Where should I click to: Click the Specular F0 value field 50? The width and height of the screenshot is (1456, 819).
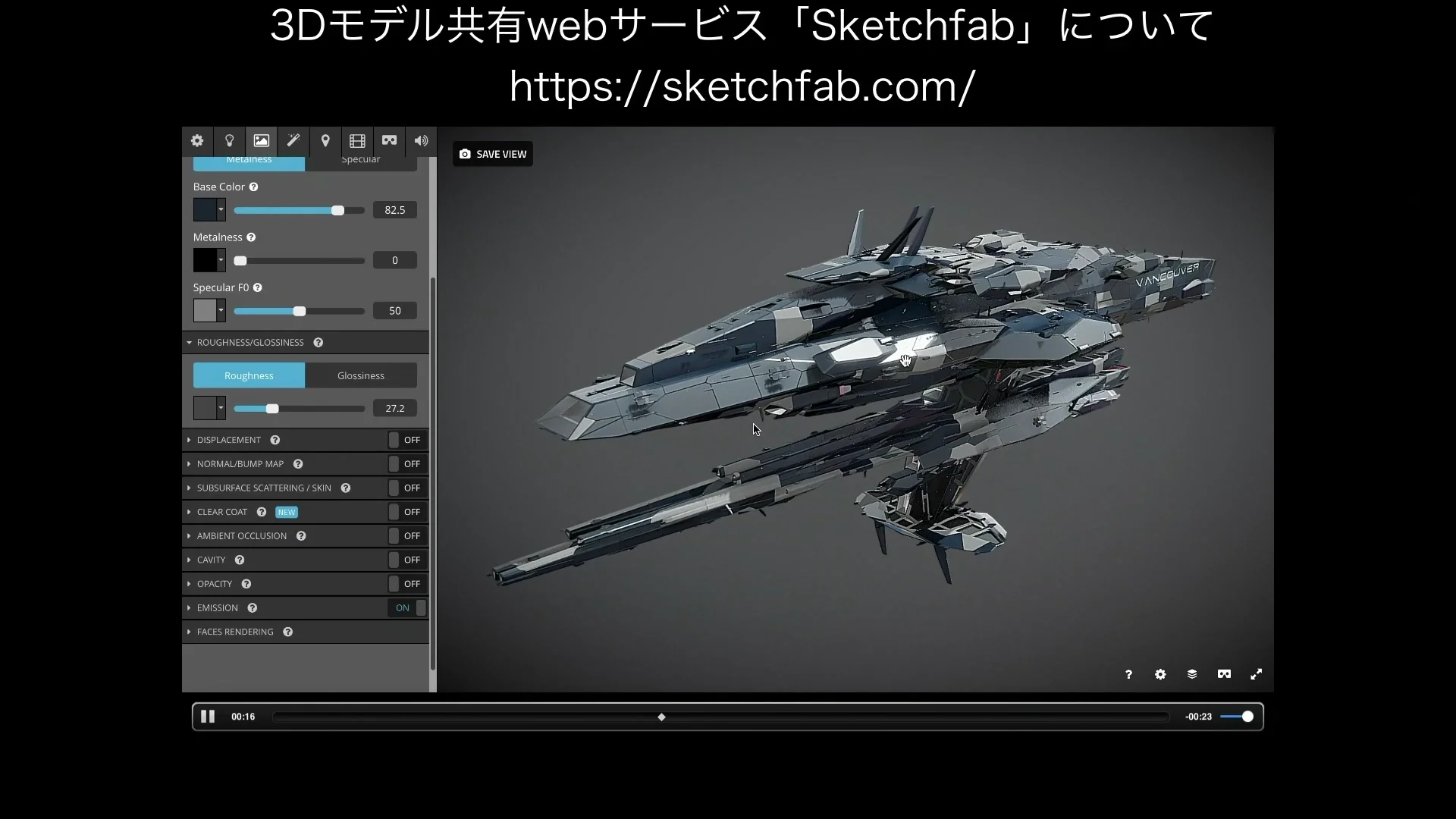point(394,311)
